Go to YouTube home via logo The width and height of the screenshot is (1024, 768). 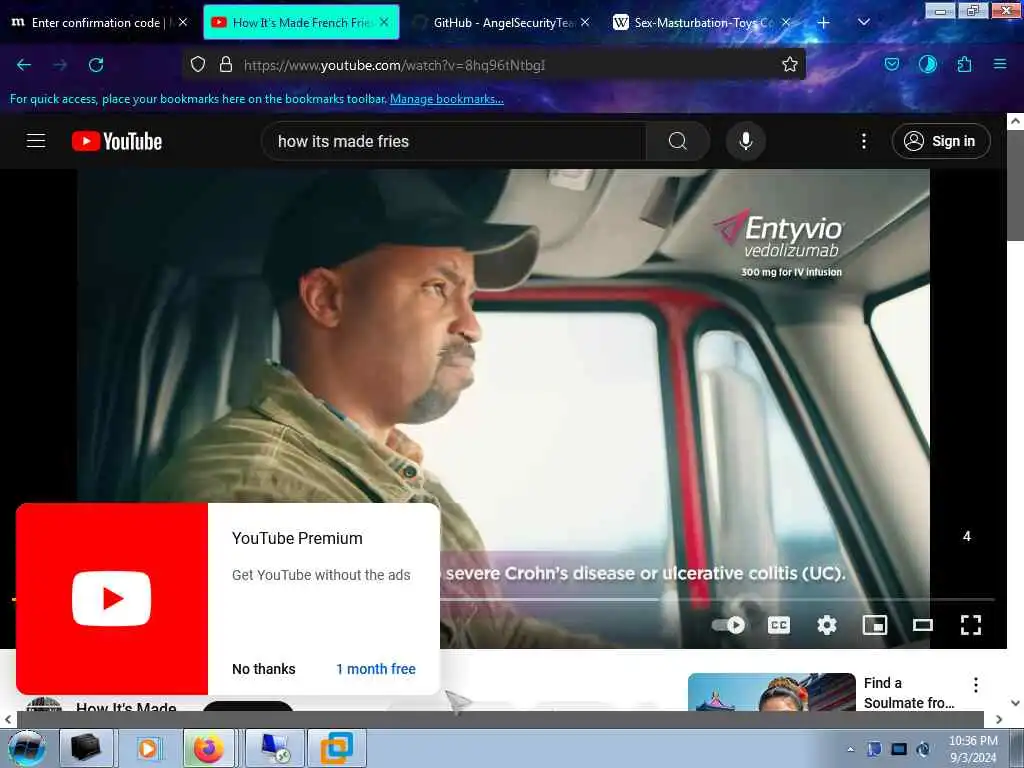tap(117, 141)
